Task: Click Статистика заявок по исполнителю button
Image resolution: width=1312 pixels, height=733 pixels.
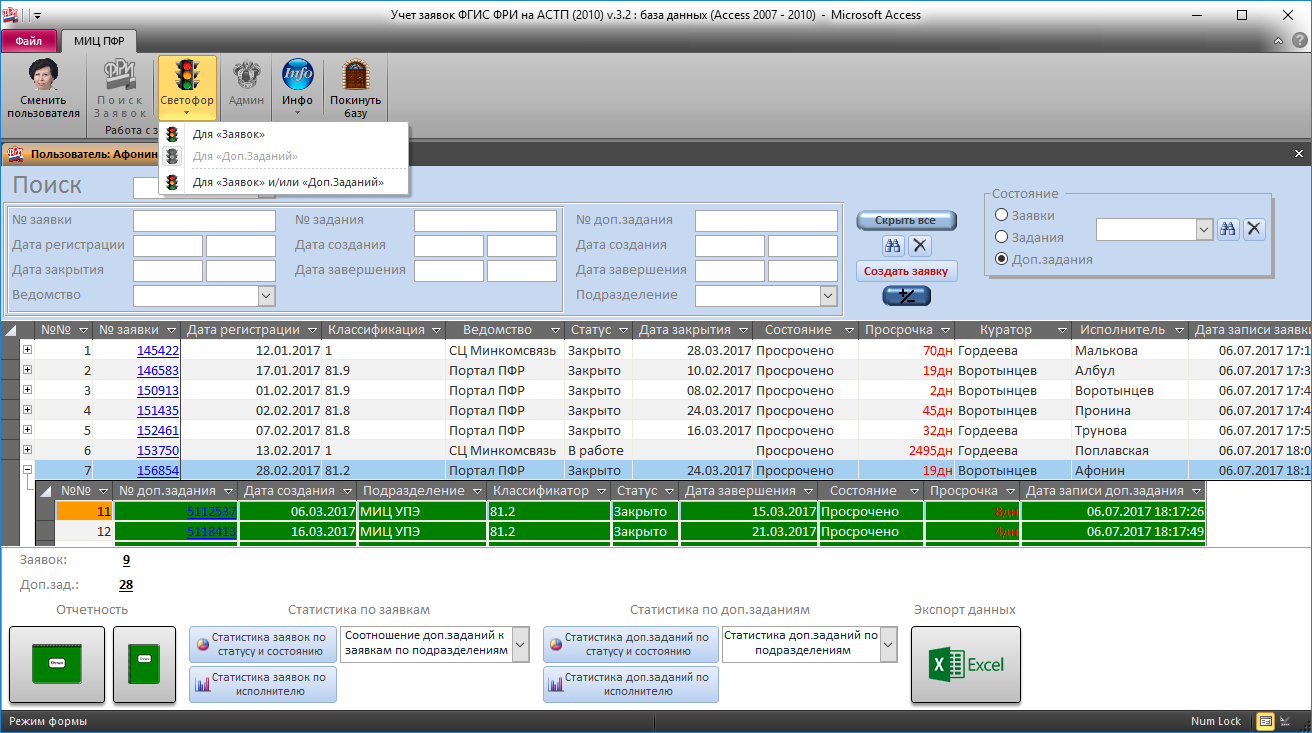Action: click(x=263, y=684)
